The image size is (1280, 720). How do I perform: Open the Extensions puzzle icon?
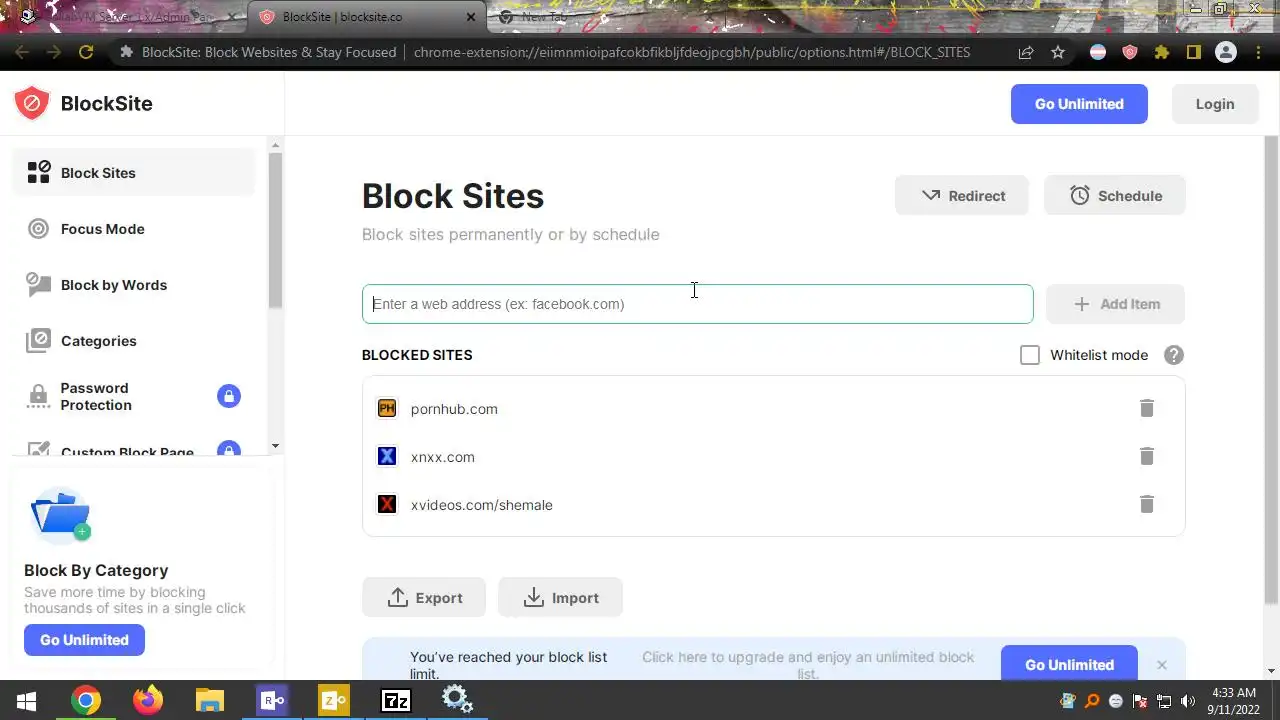click(1162, 52)
